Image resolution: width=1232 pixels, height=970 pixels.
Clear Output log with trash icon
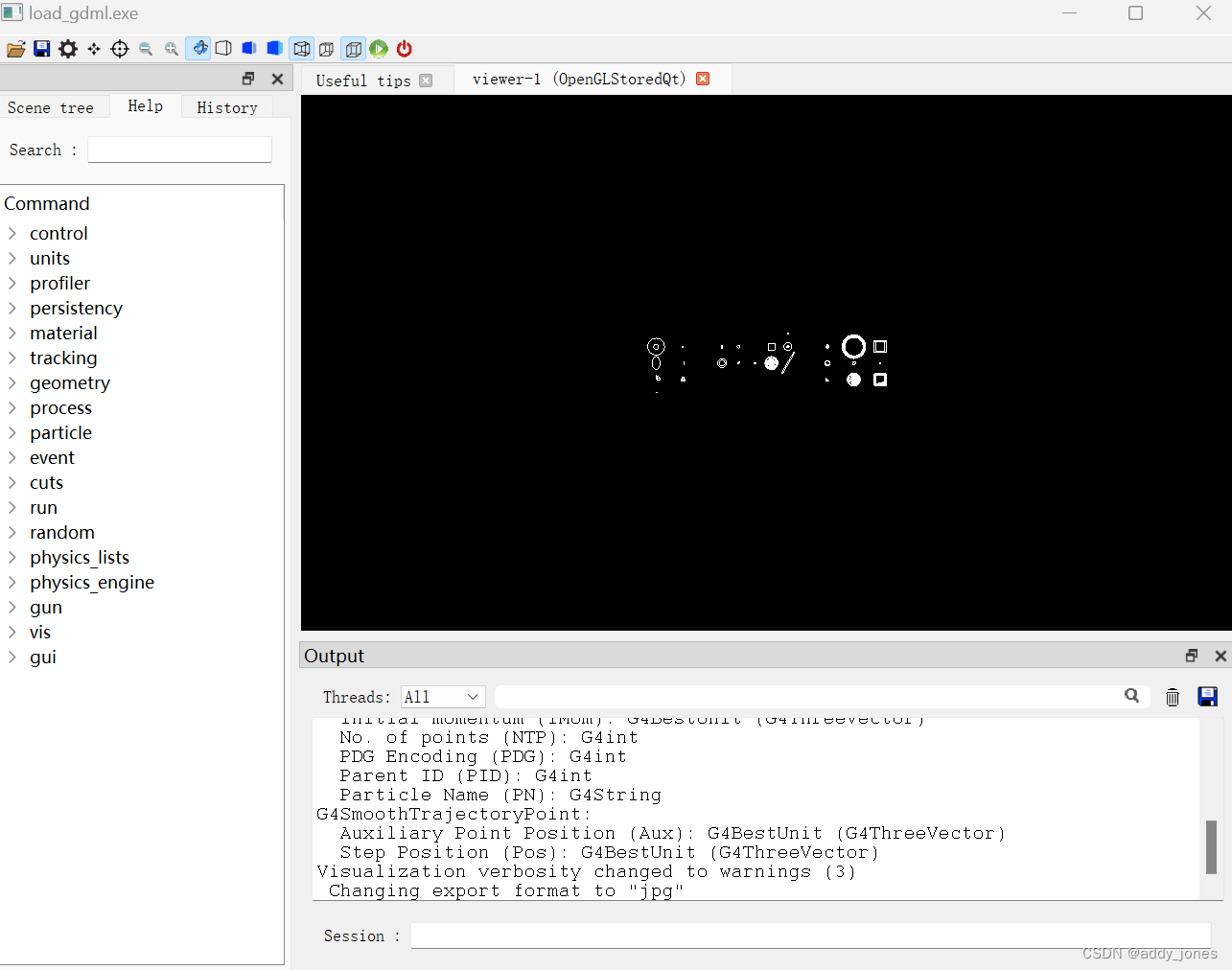click(1172, 697)
